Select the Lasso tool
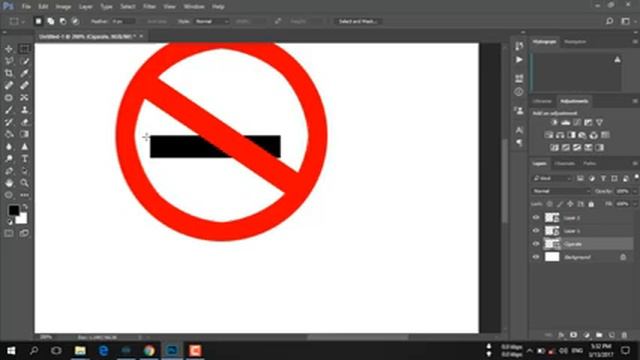 click(9, 61)
